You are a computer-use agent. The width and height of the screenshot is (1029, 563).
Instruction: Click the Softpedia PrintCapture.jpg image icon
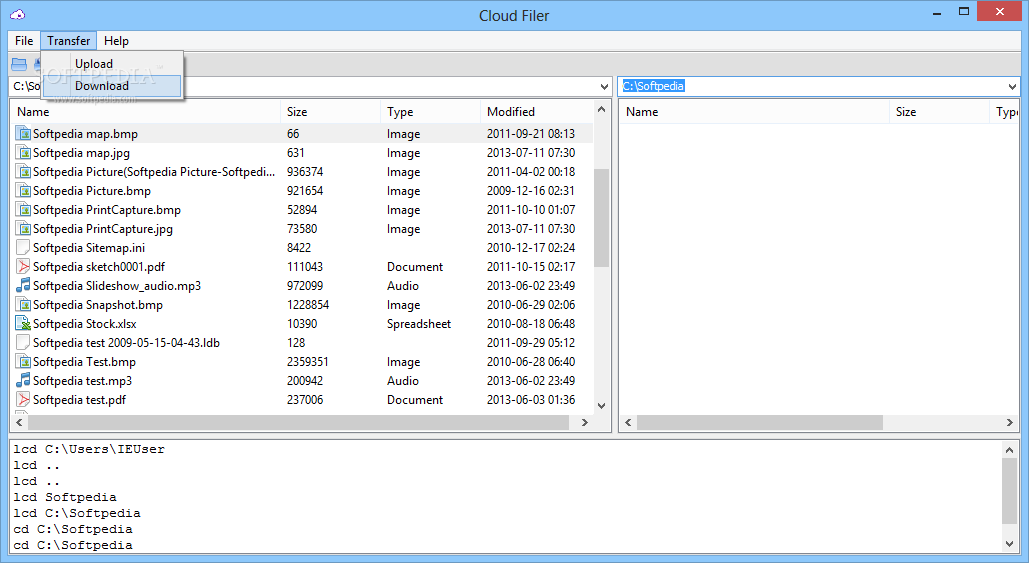click(x=23, y=229)
